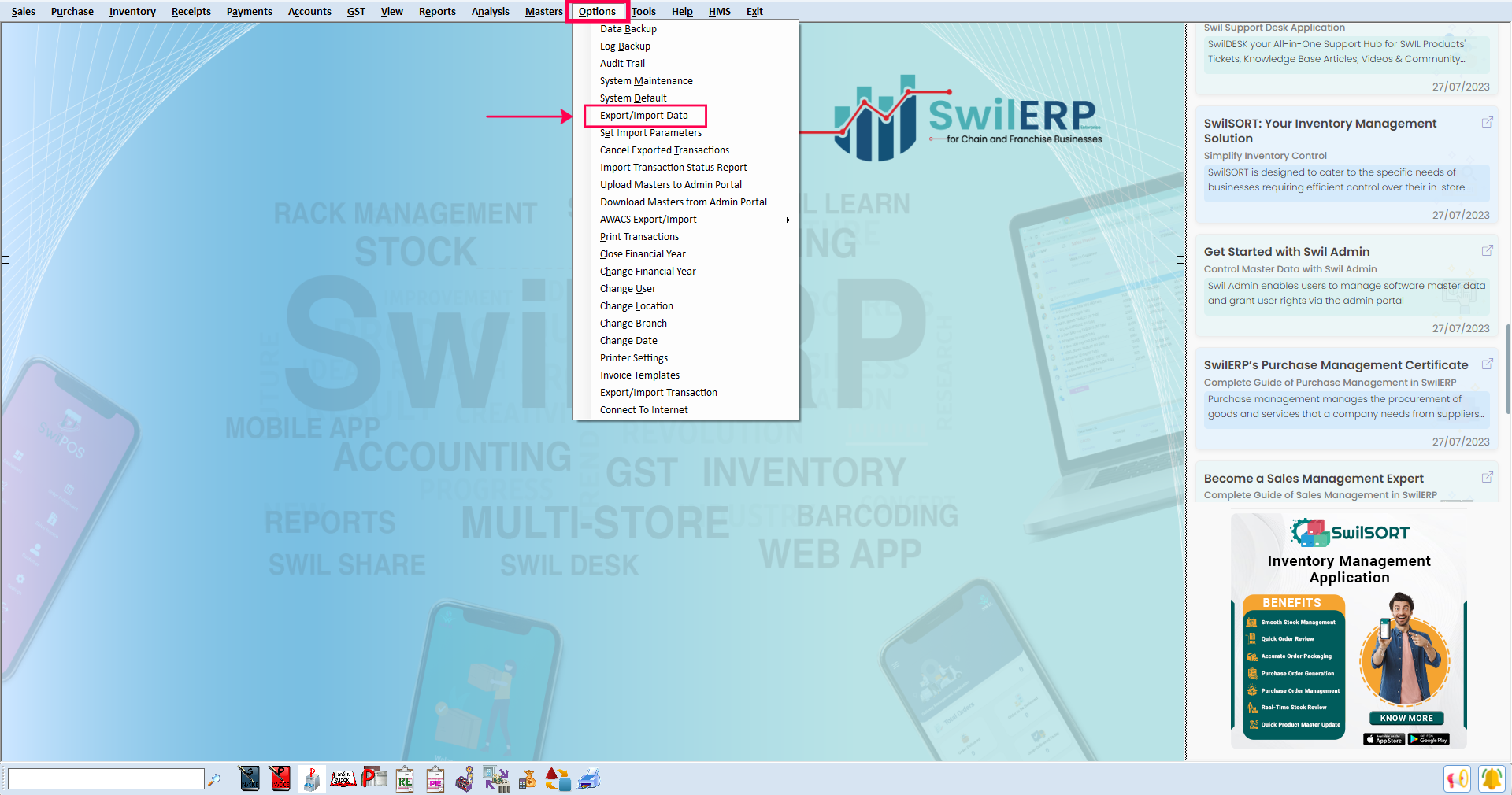Choose Connect To Internet
The width and height of the screenshot is (1512, 795).
point(644,410)
